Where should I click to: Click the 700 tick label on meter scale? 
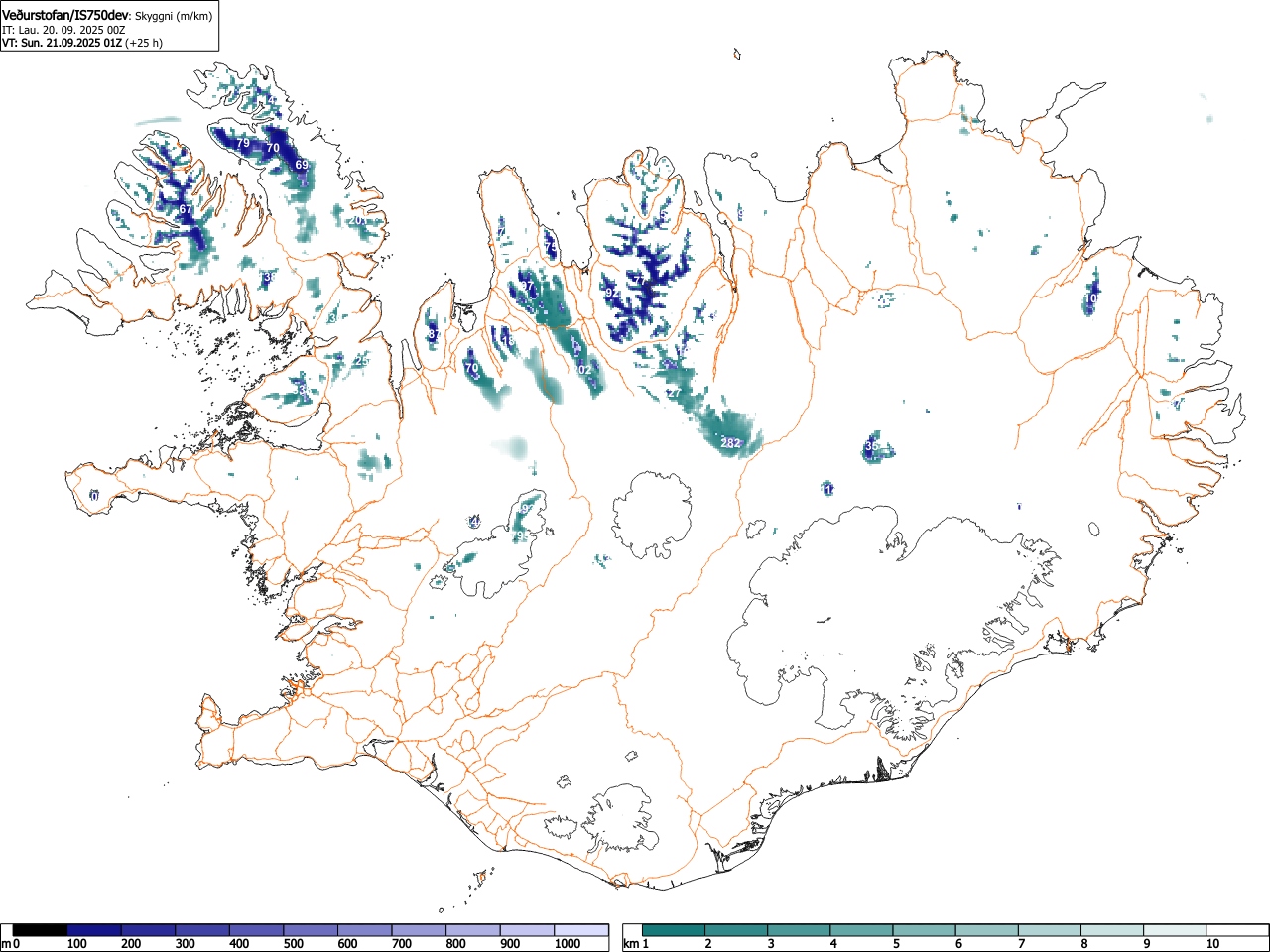click(x=401, y=944)
